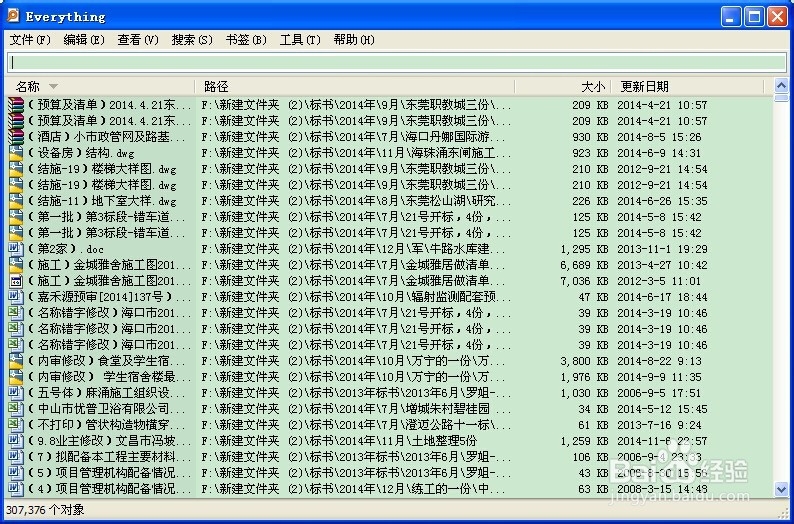794x524 pixels.
Task: Click the date 2013-4-27 10:42
Action: (662, 265)
